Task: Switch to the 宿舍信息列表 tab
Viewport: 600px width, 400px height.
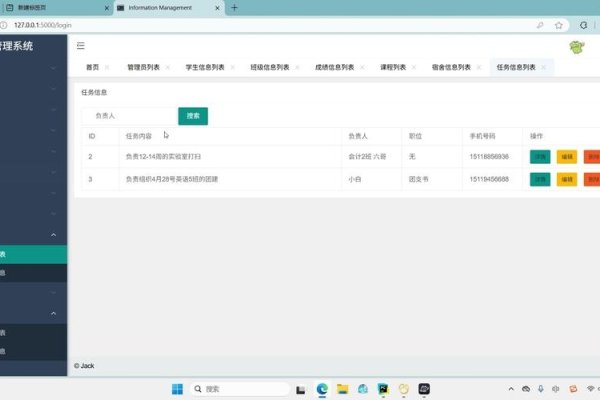Action: point(451,67)
